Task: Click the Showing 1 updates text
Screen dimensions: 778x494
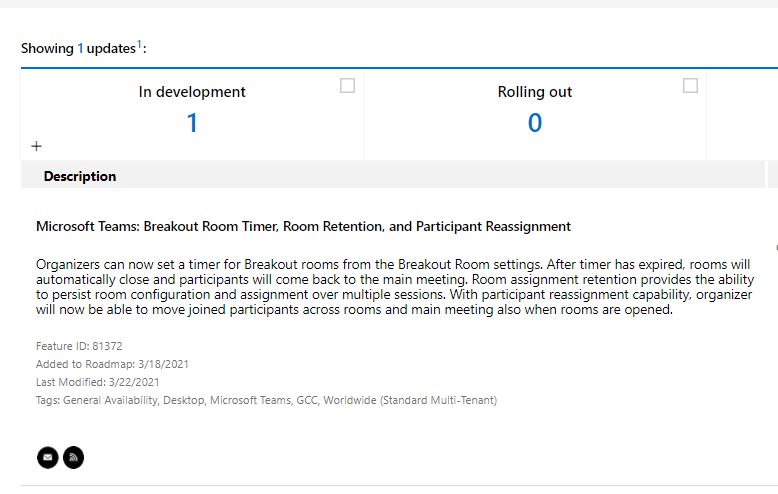Action: coord(83,48)
